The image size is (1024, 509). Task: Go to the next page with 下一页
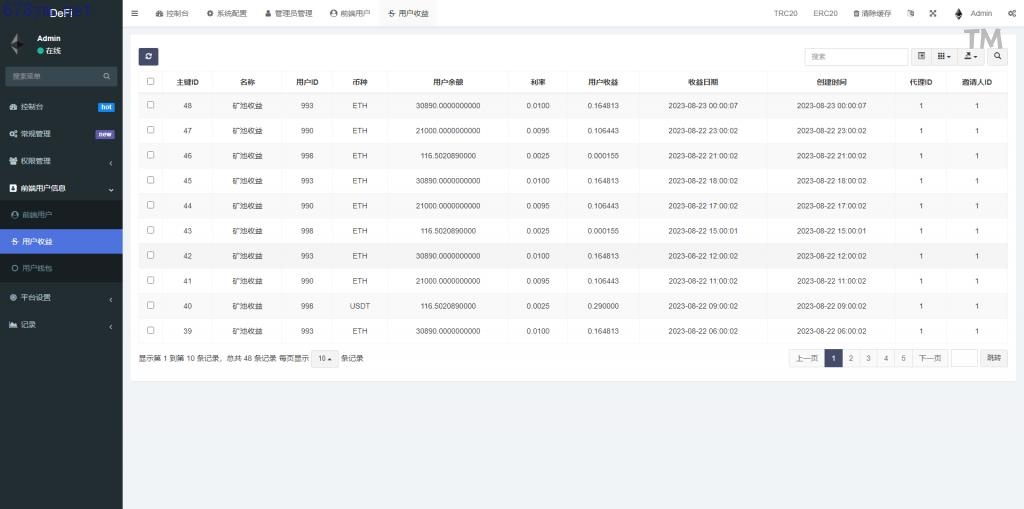click(930, 358)
